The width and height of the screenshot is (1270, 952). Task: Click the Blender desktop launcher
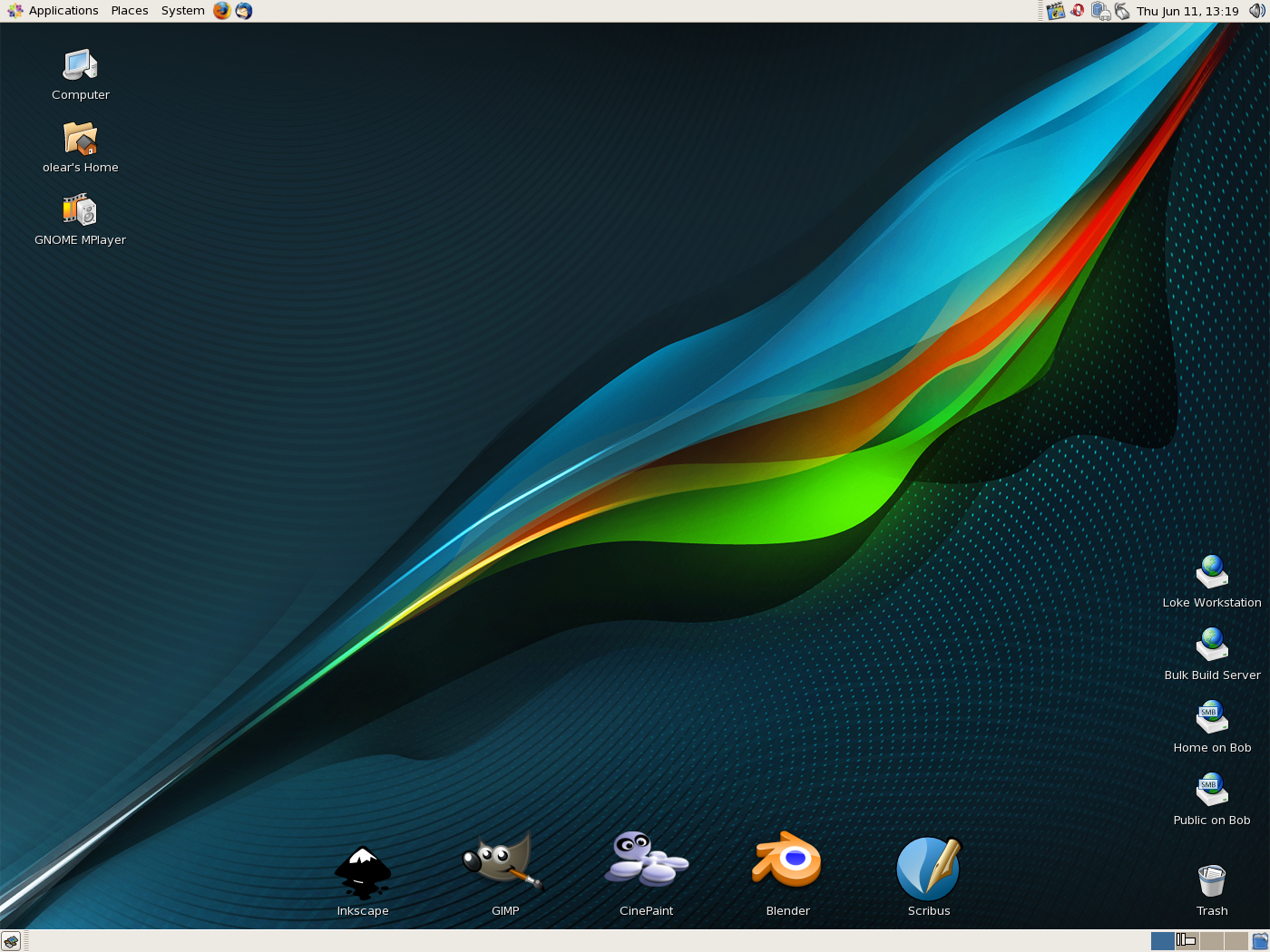787,861
